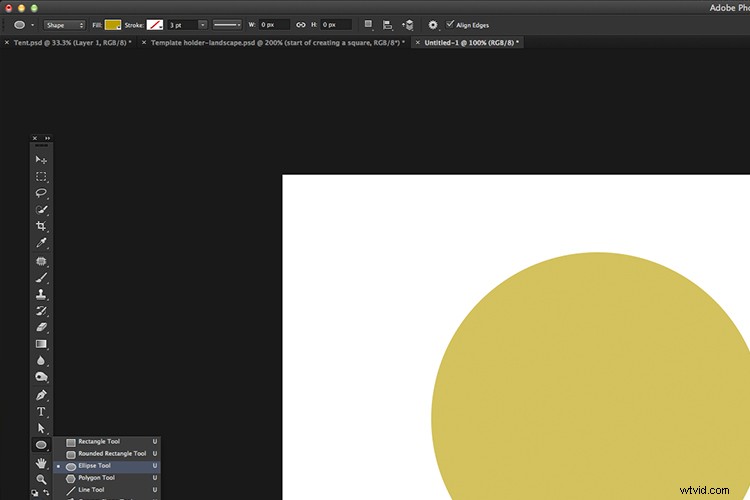The height and width of the screenshot is (500, 750).
Task: Close the floating toolbox panel
Action: click(34, 138)
